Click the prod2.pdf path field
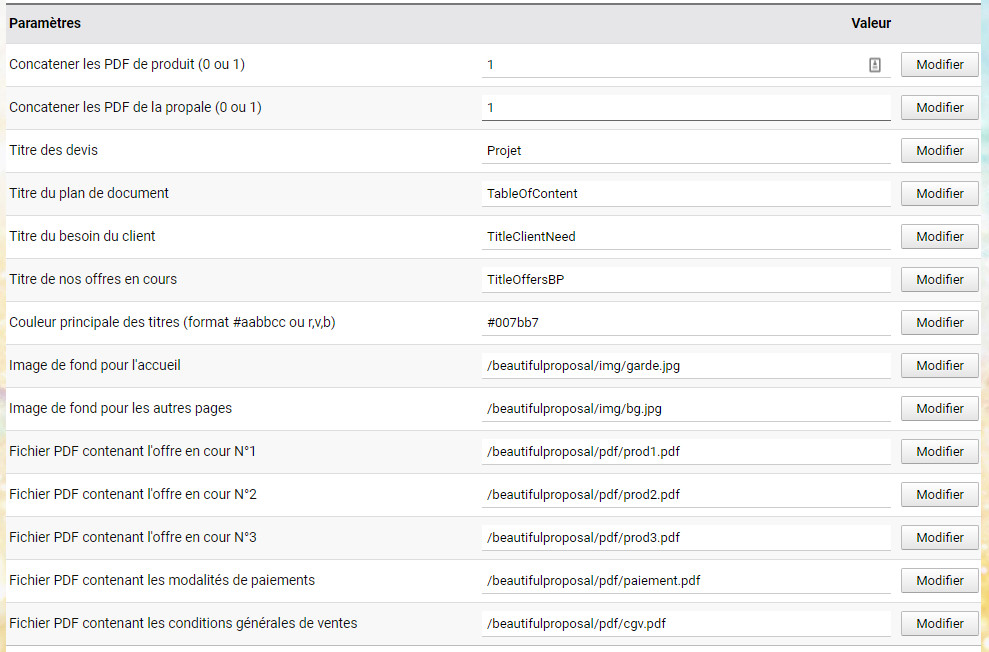Screen dimensions: 989x652 click(x=686, y=494)
